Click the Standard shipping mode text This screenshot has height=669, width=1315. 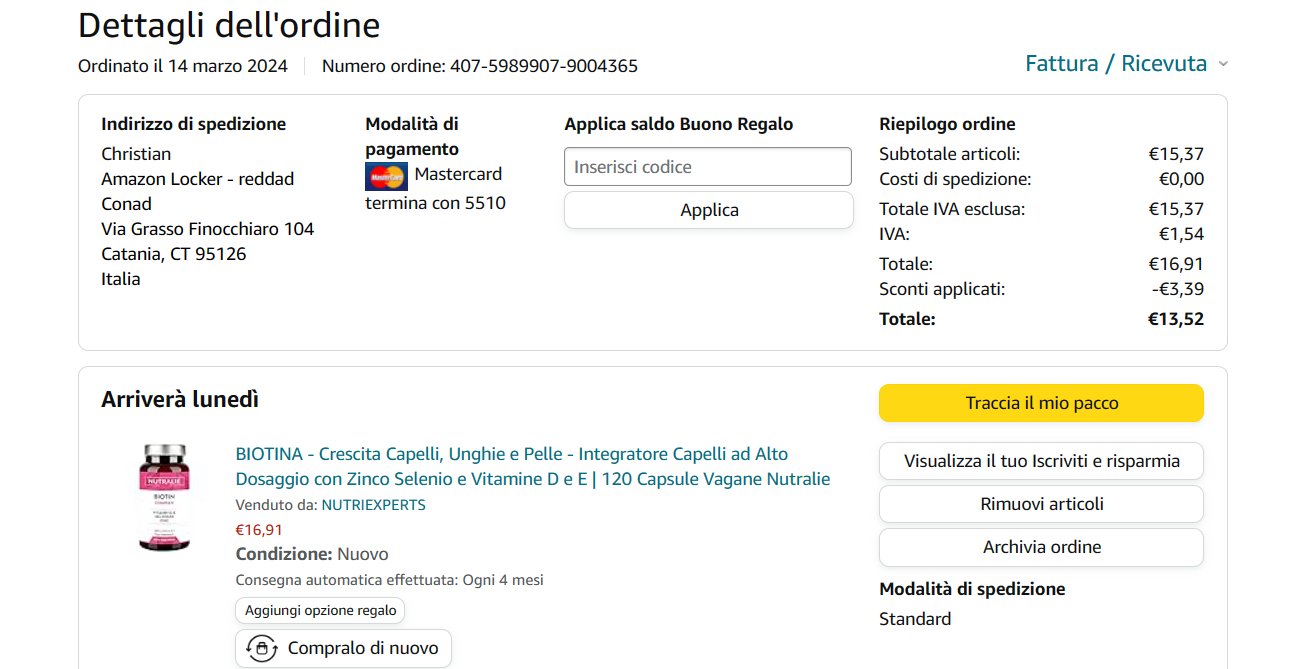(915, 619)
